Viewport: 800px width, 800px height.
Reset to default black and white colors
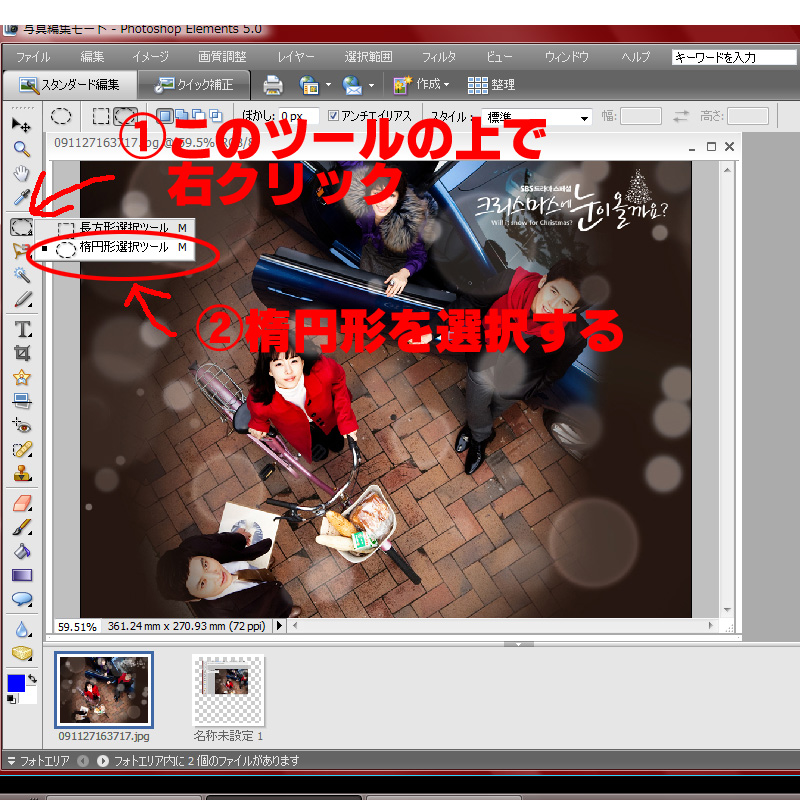12,699
